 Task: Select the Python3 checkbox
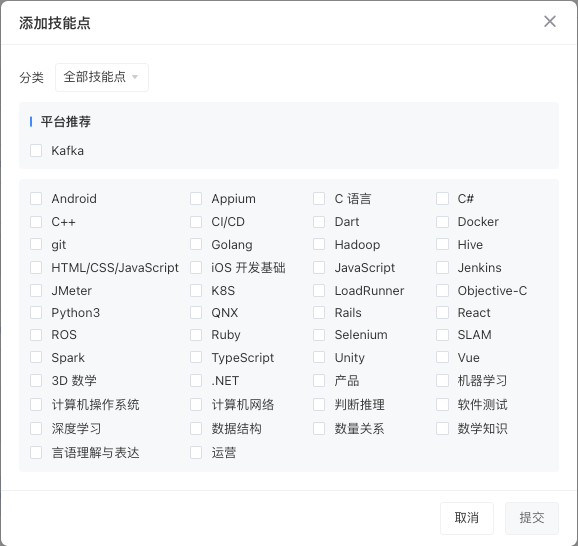36,313
